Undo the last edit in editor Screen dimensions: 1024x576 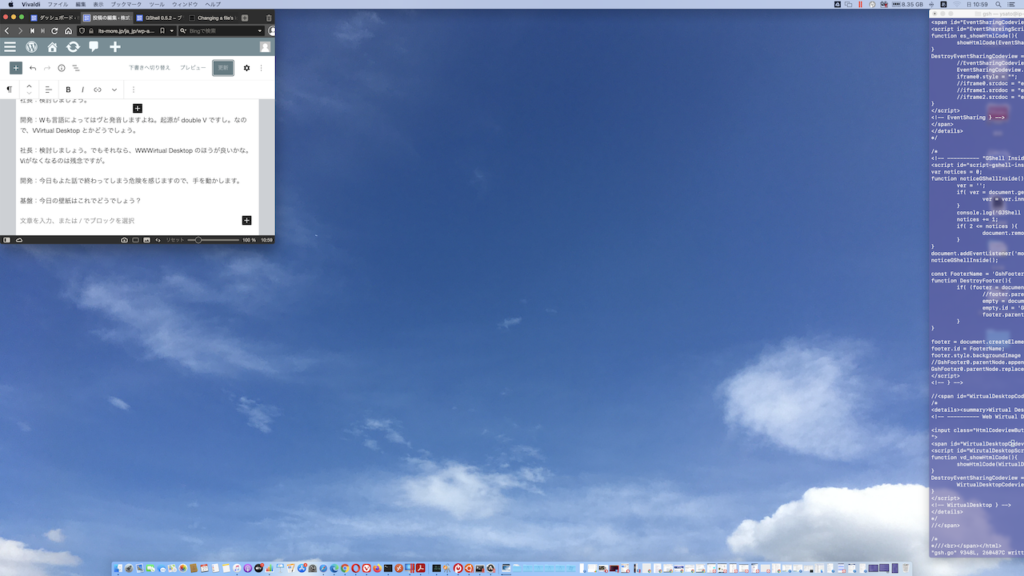point(33,68)
